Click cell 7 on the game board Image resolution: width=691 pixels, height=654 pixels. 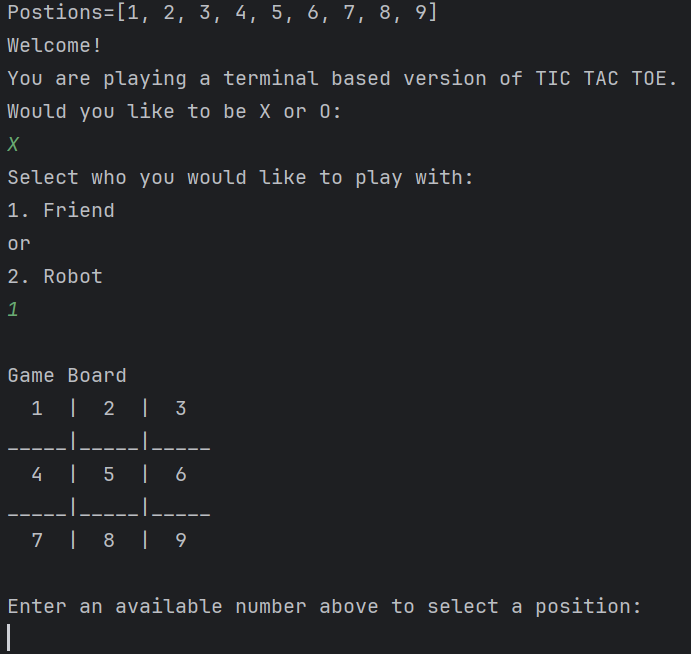37,540
